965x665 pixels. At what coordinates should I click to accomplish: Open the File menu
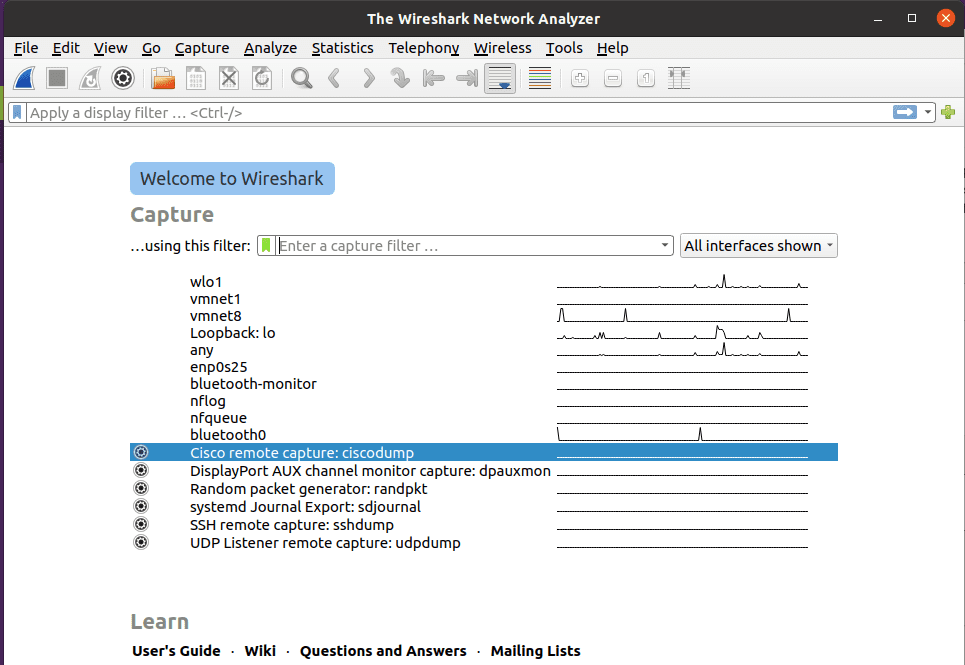click(x=26, y=48)
